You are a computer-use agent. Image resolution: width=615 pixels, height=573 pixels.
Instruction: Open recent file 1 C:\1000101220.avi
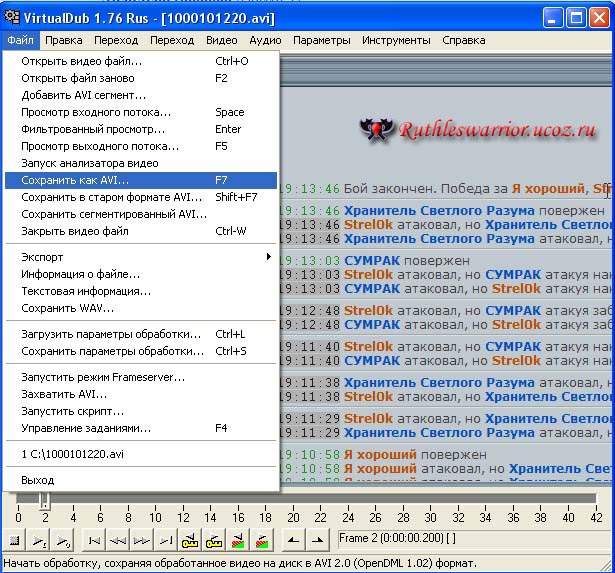[x=141, y=454]
